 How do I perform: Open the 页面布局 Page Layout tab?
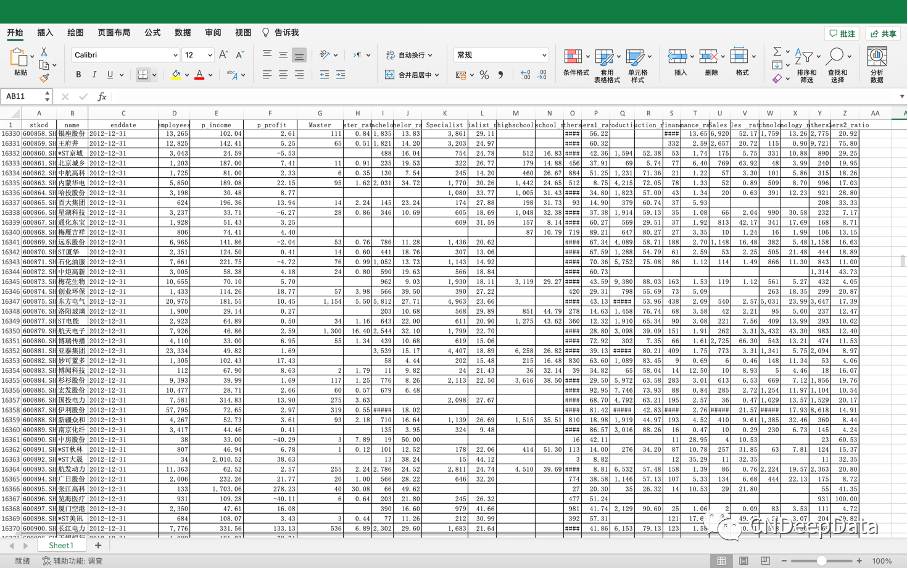click(x=114, y=32)
